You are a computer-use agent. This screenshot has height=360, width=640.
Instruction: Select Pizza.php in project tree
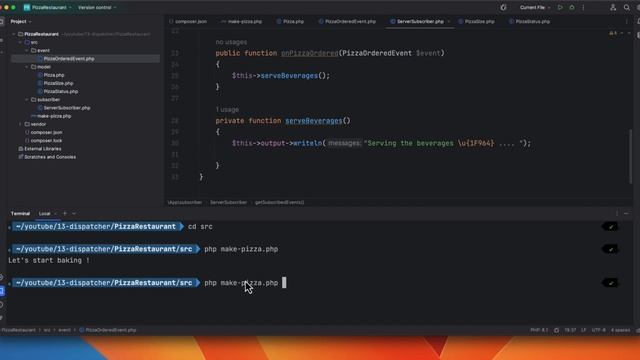(x=53, y=75)
